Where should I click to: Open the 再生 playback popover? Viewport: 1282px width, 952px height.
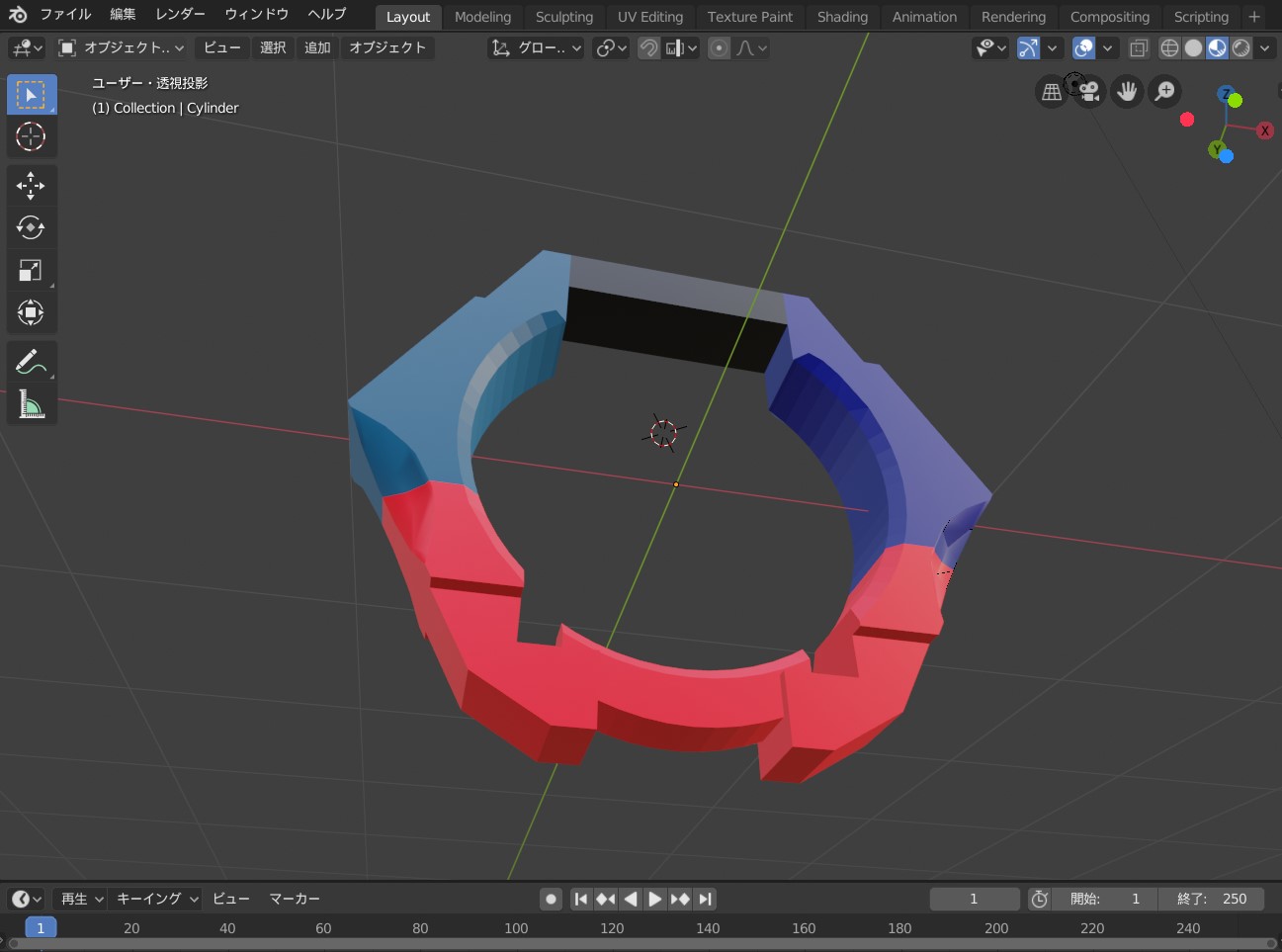80,899
